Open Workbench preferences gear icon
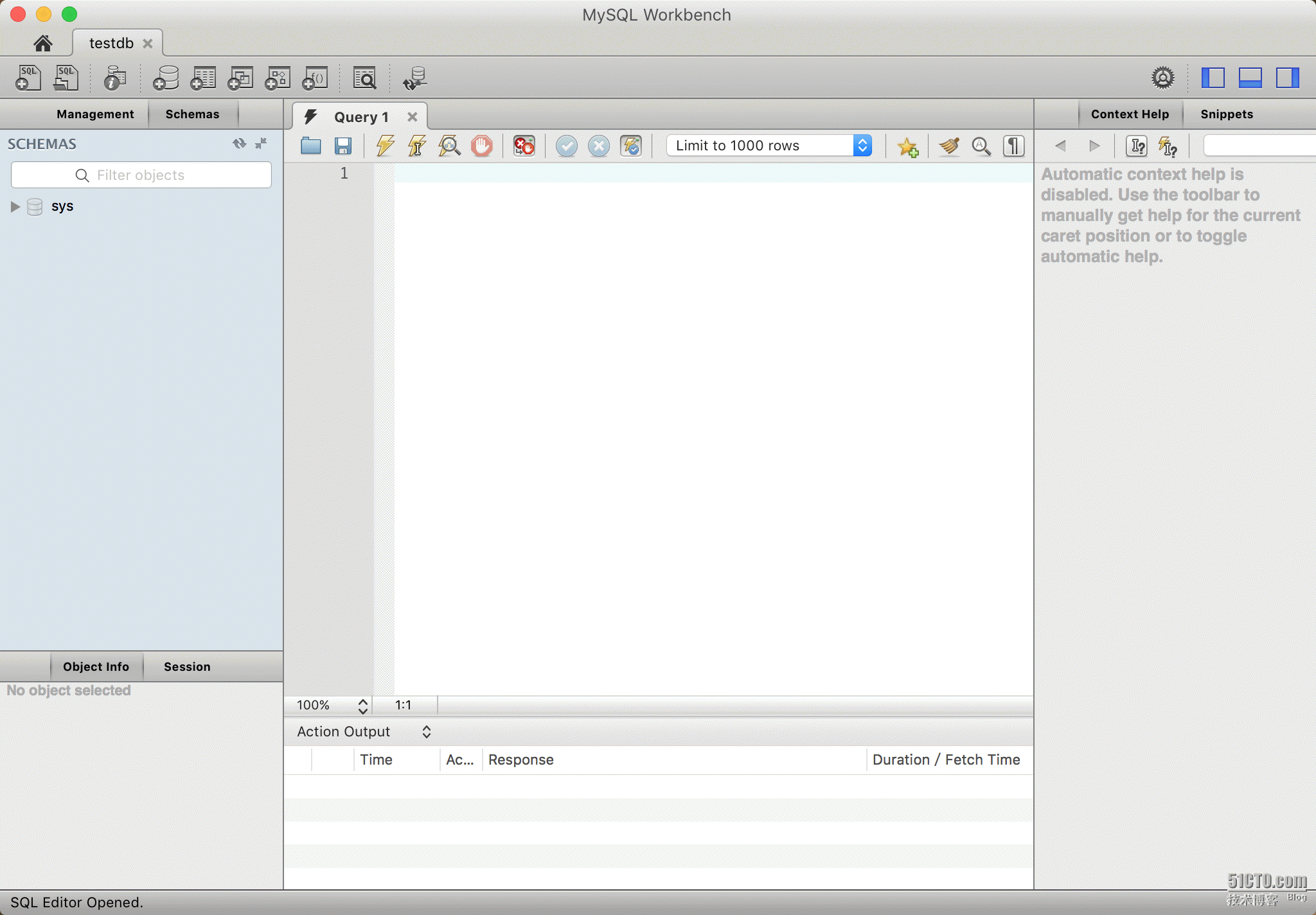The image size is (1316, 915). point(1162,78)
